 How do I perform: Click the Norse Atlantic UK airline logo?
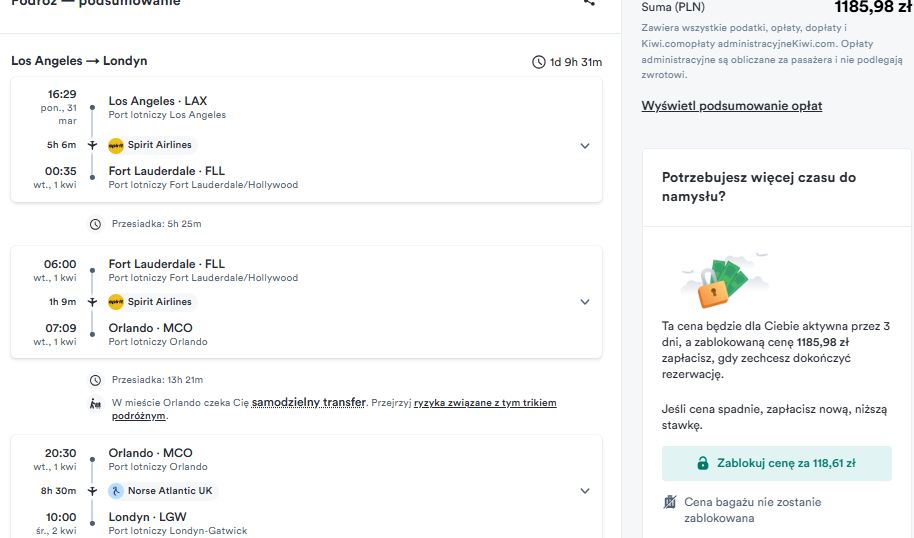tap(116, 491)
